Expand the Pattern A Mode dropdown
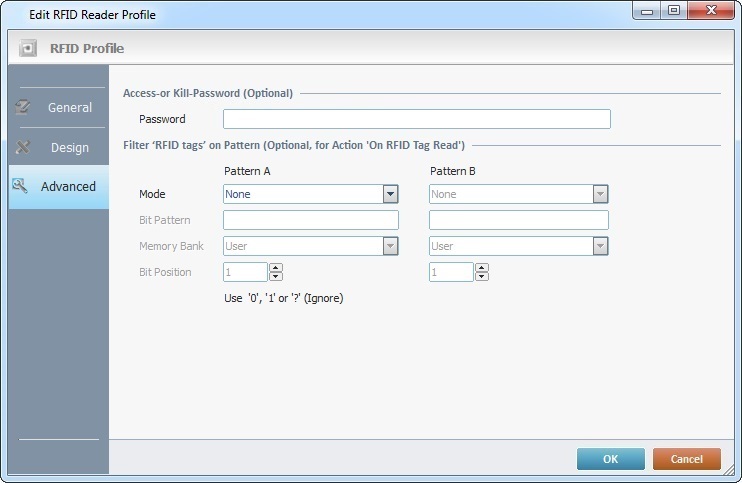The width and height of the screenshot is (742, 483). point(390,194)
